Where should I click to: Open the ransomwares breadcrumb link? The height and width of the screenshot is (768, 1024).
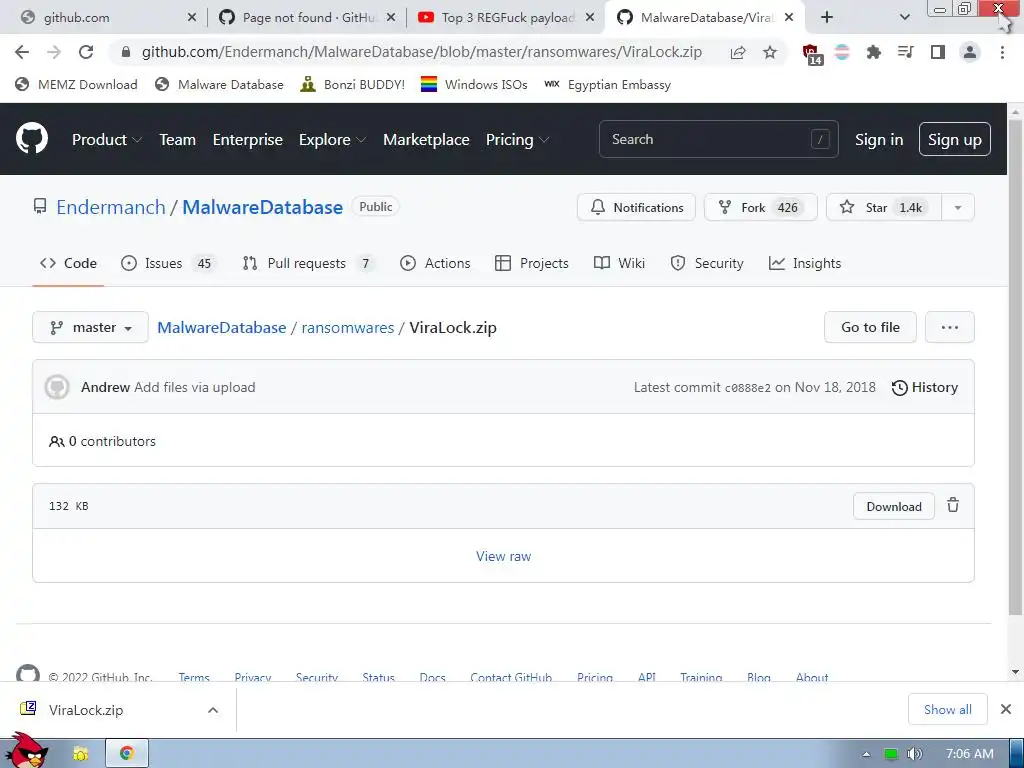pyautogui.click(x=347, y=328)
